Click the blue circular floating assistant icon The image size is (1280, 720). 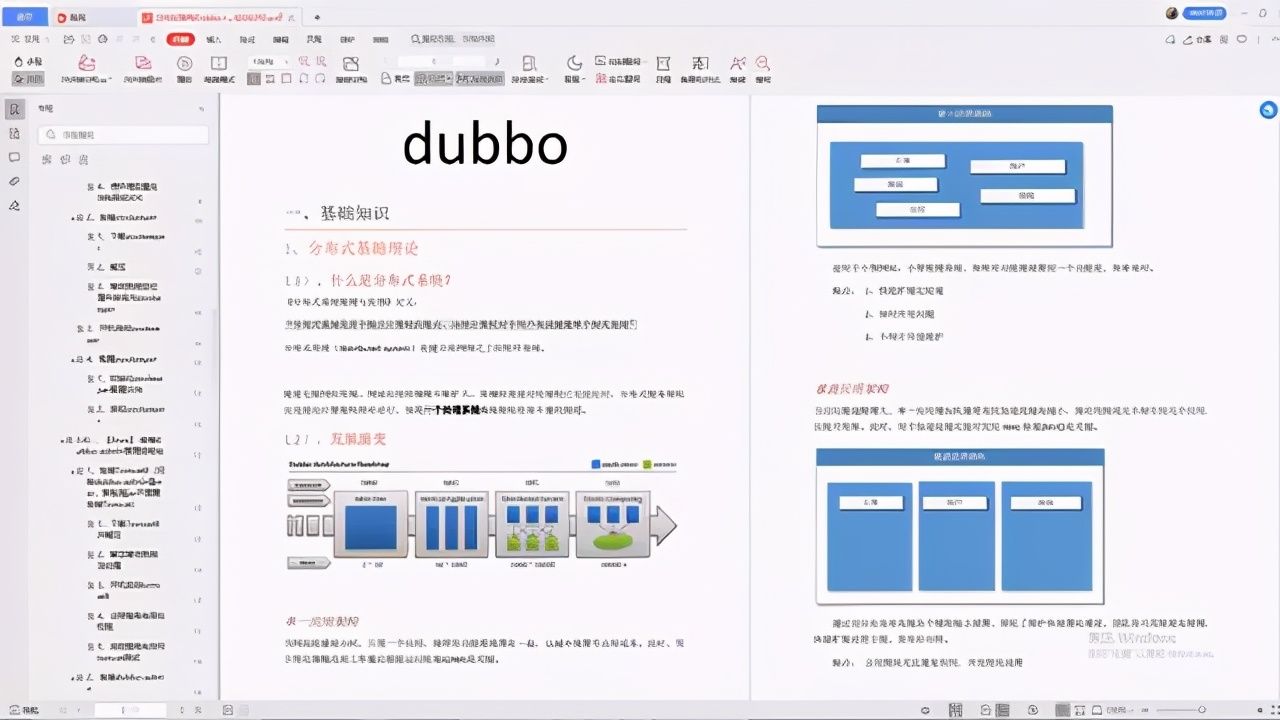[x=1268, y=110]
